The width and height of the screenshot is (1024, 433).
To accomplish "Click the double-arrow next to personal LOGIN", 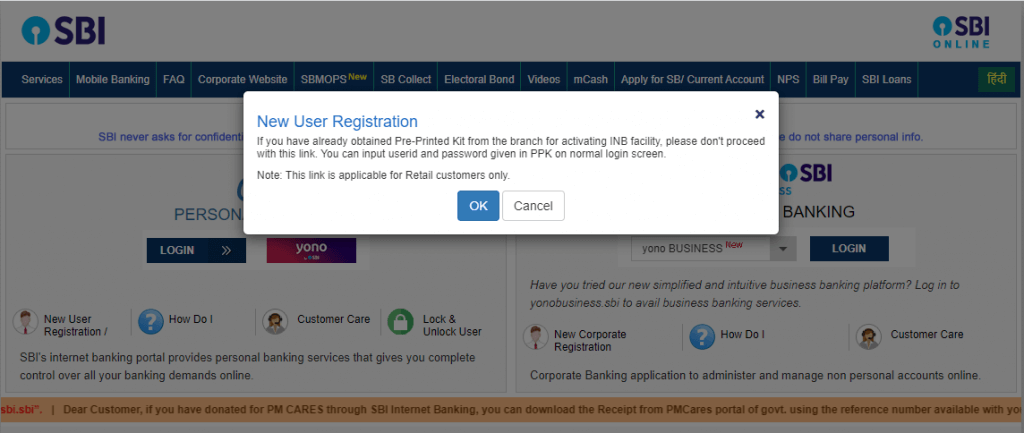I will pos(227,250).
